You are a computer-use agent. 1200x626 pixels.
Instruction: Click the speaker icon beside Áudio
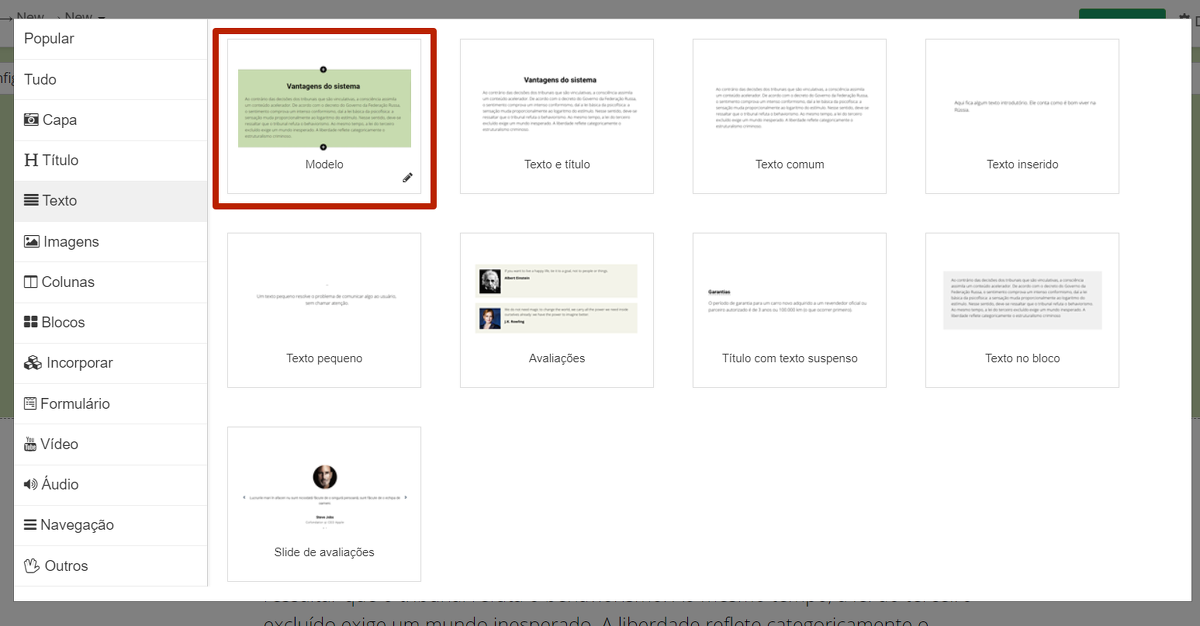coord(31,485)
